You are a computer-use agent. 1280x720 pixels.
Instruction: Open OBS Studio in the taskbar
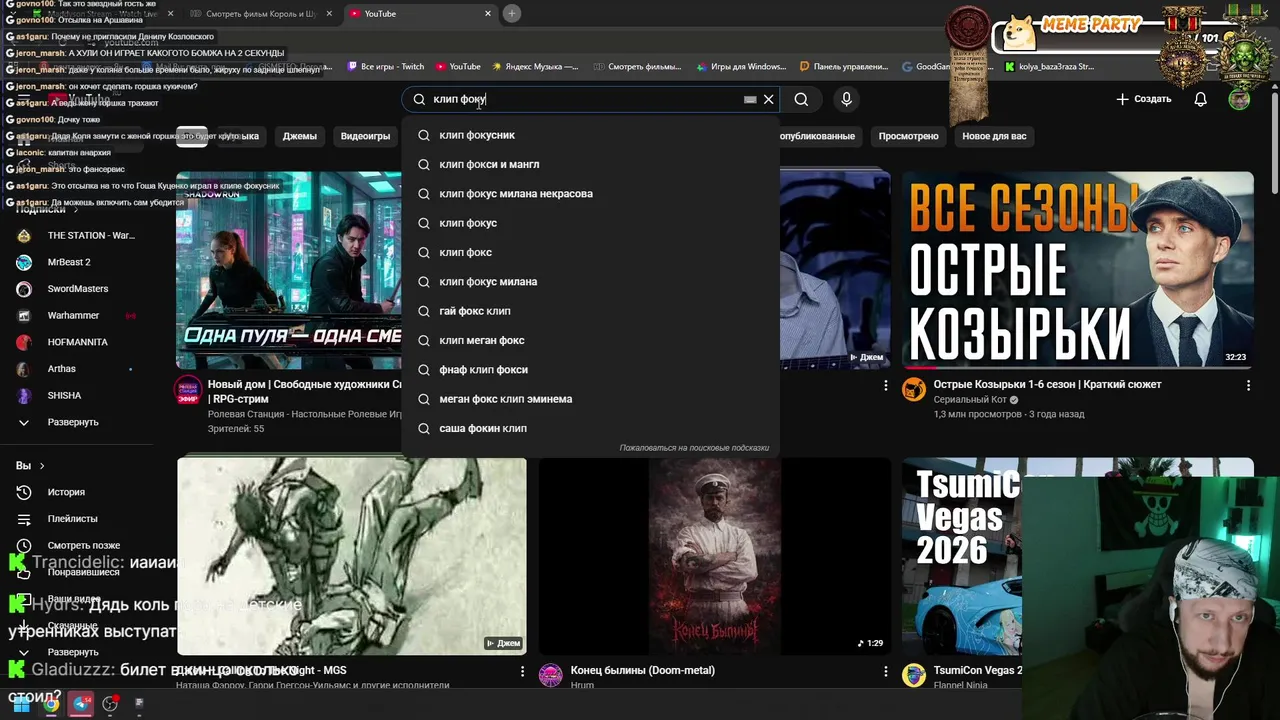(110, 704)
